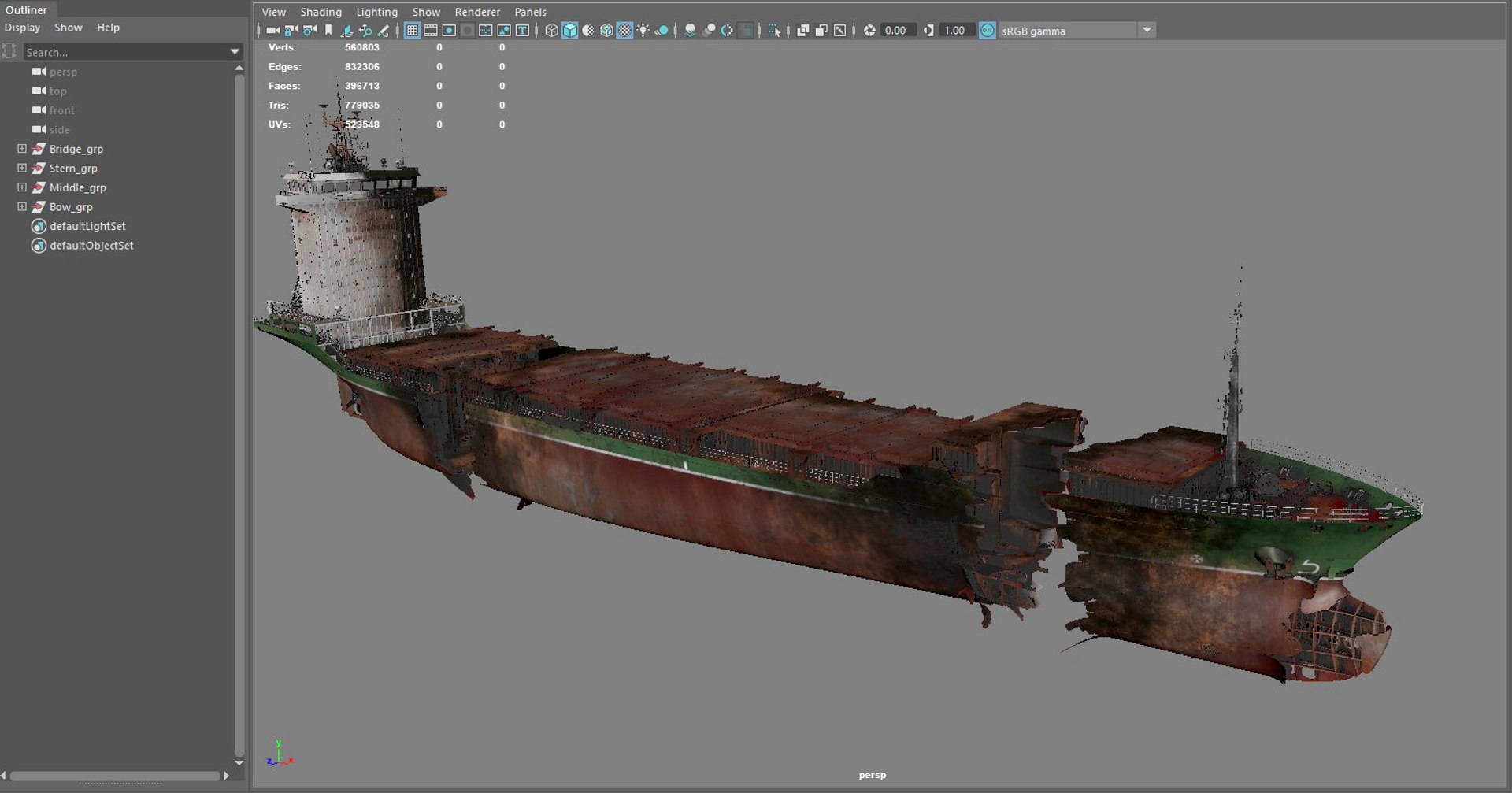1512x793 pixels.
Task: Click the Exposure value field 0.00
Action: click(899, 30)
